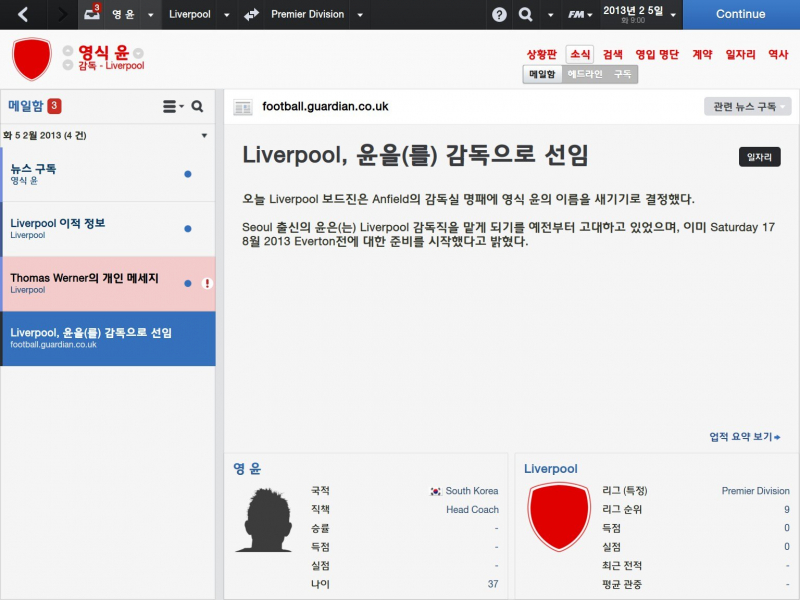Collapse the 화 5 2월 2013 message group

coord(204,136)
